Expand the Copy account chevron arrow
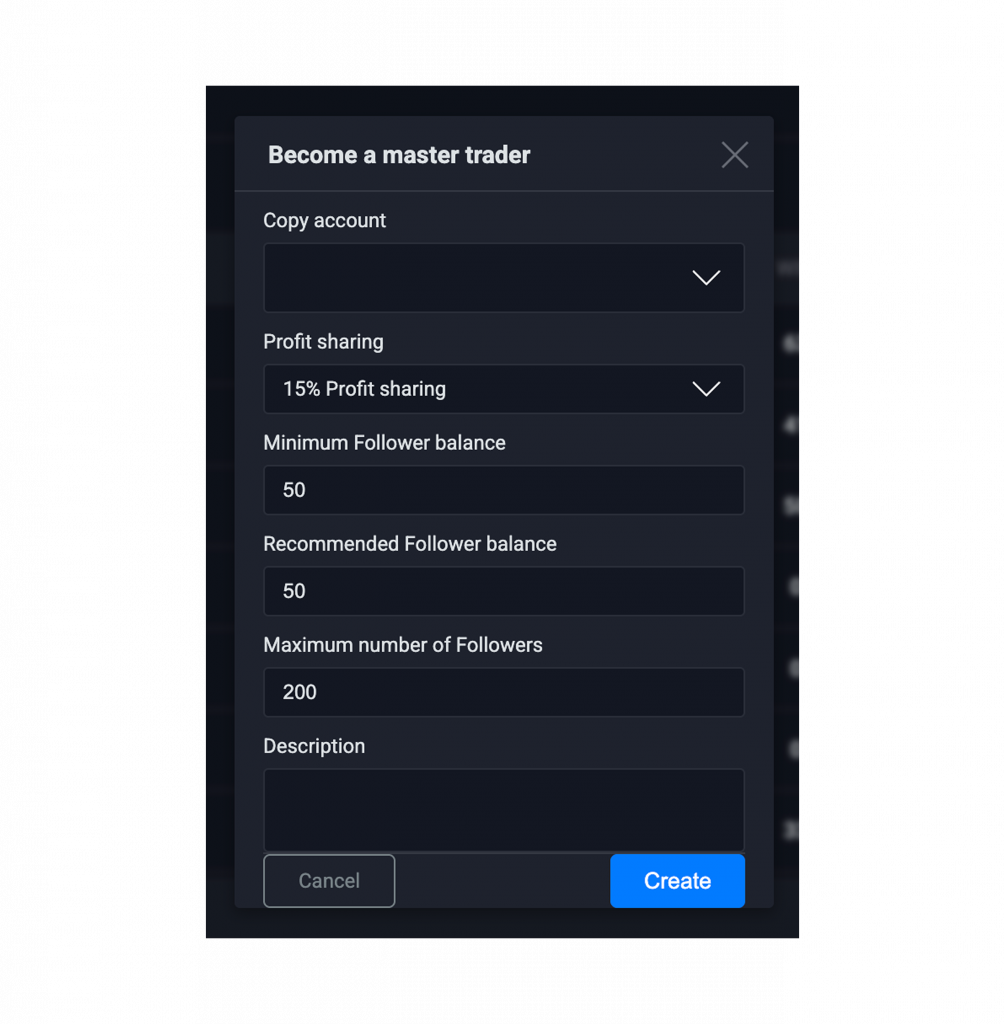The image size is (1005, 1024). [706, 278]
